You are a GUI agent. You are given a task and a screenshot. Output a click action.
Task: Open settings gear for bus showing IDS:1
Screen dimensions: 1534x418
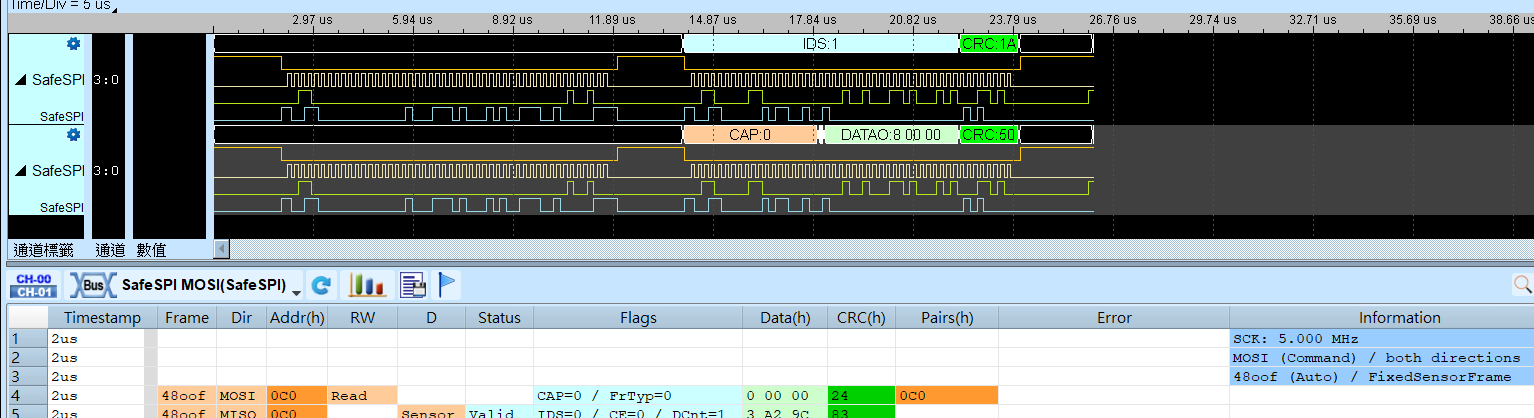tap(73, 43)
